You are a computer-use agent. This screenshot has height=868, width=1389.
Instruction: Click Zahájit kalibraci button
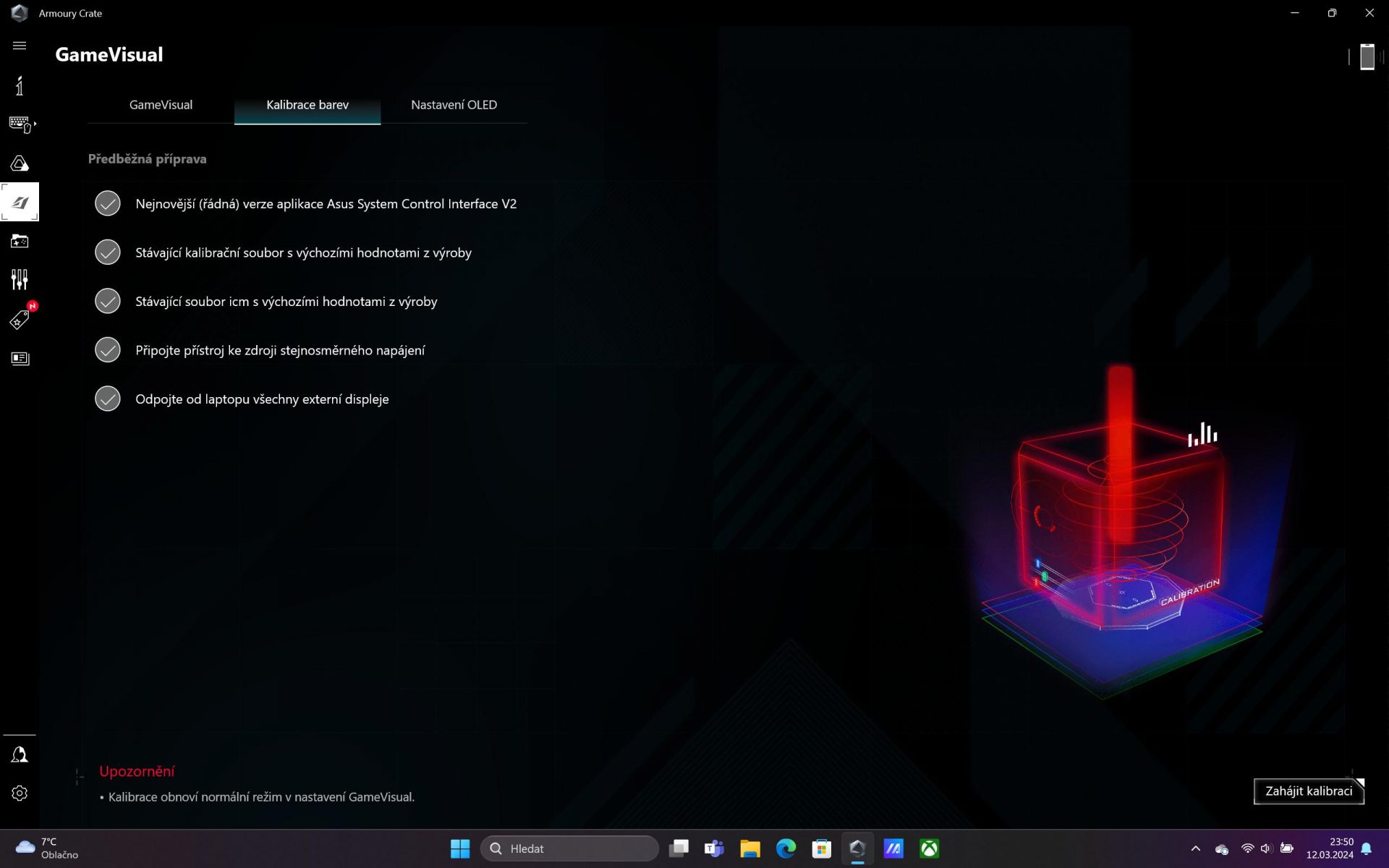(x=1309, y=791)
